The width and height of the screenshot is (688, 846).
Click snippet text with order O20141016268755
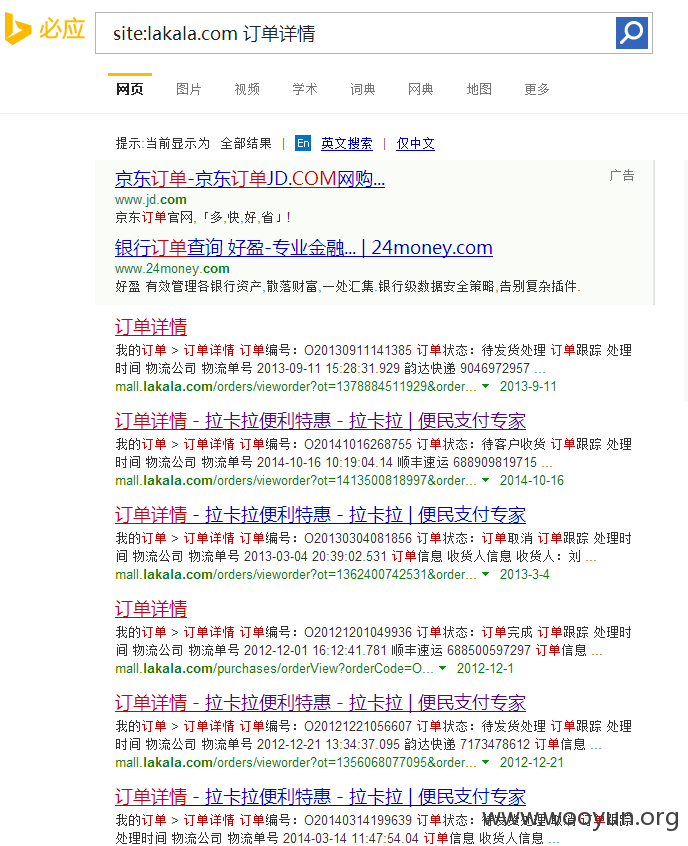tap(373, 453)
